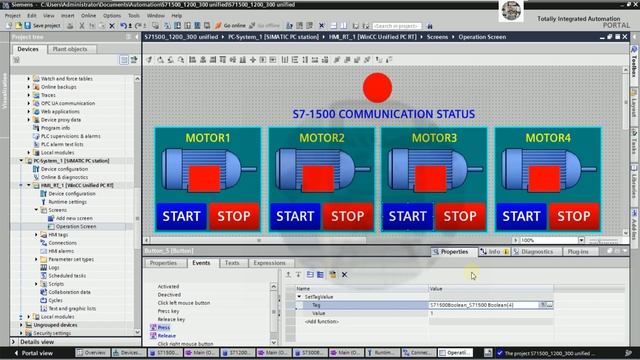Open PLC supervisions & alarms item
Screen dimensions: 640x360
[71, 136]
